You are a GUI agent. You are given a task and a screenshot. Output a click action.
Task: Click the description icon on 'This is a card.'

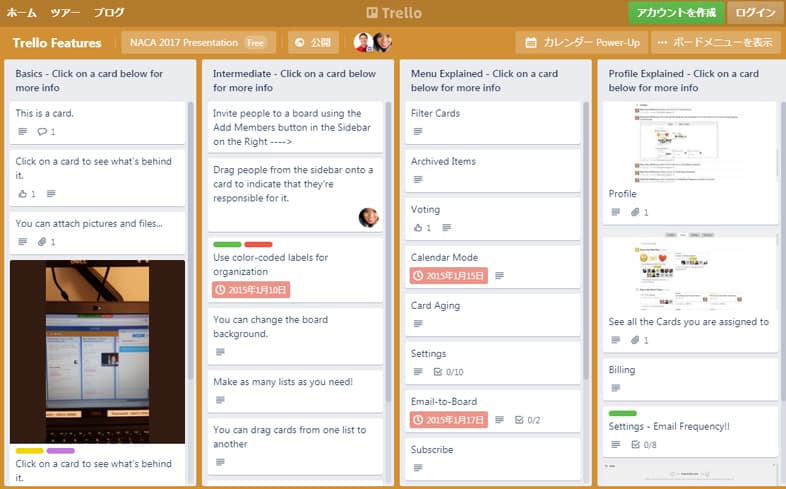coord(23,132)
